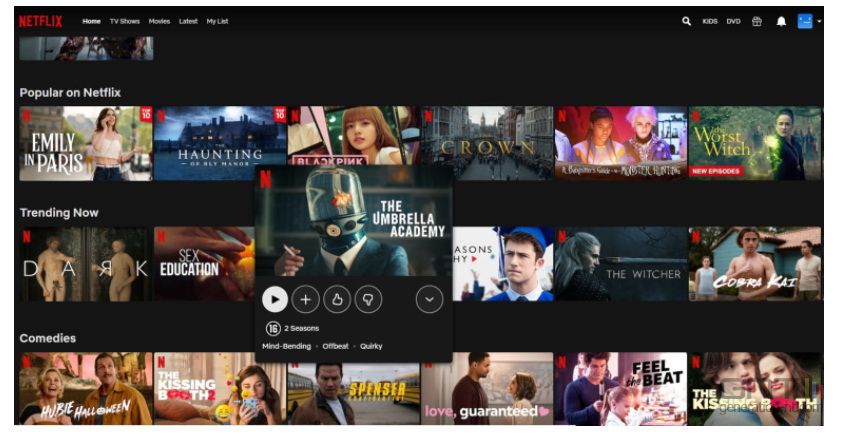Image resolution: width=841 pixels, height=436 pixels.
Task: Click the Popular on Netflix heading
Action: tap(70, 92)
